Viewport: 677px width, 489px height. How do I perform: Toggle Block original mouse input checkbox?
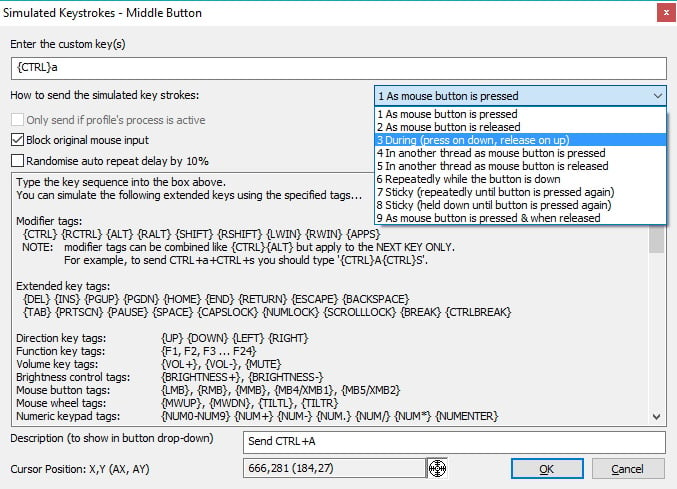point(17,140)
